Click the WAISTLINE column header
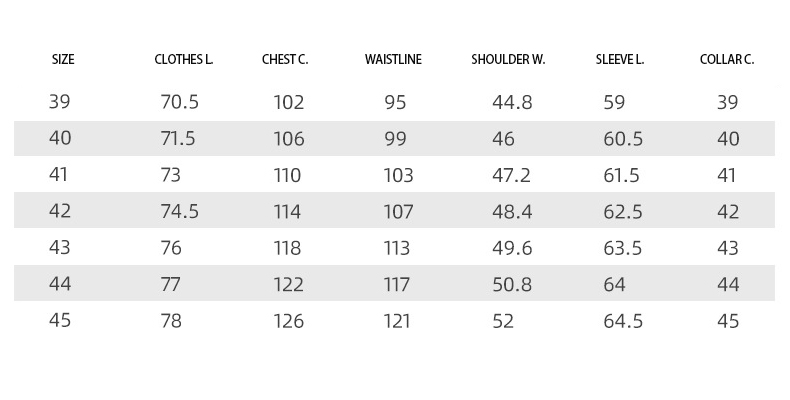790x400 pixels. point(393,59)
